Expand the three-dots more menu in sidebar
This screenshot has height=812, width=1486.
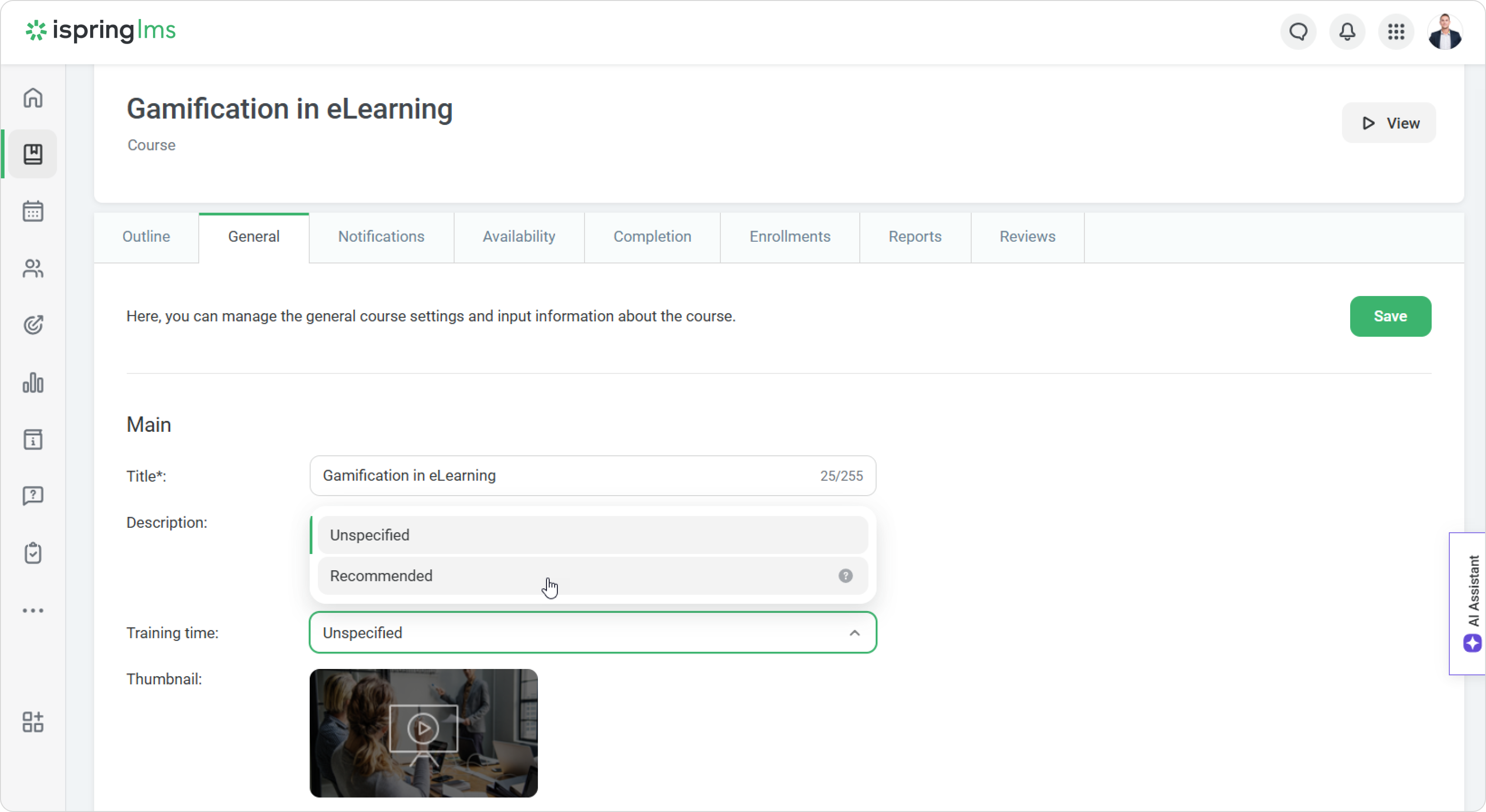click(x=33, y=610)
